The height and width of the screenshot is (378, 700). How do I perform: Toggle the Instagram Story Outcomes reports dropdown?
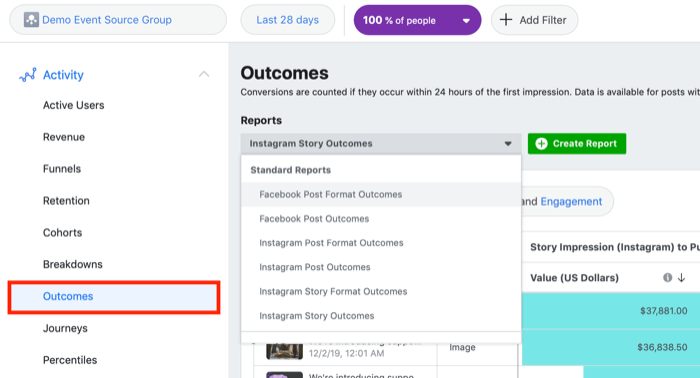[x=381, y=144]
